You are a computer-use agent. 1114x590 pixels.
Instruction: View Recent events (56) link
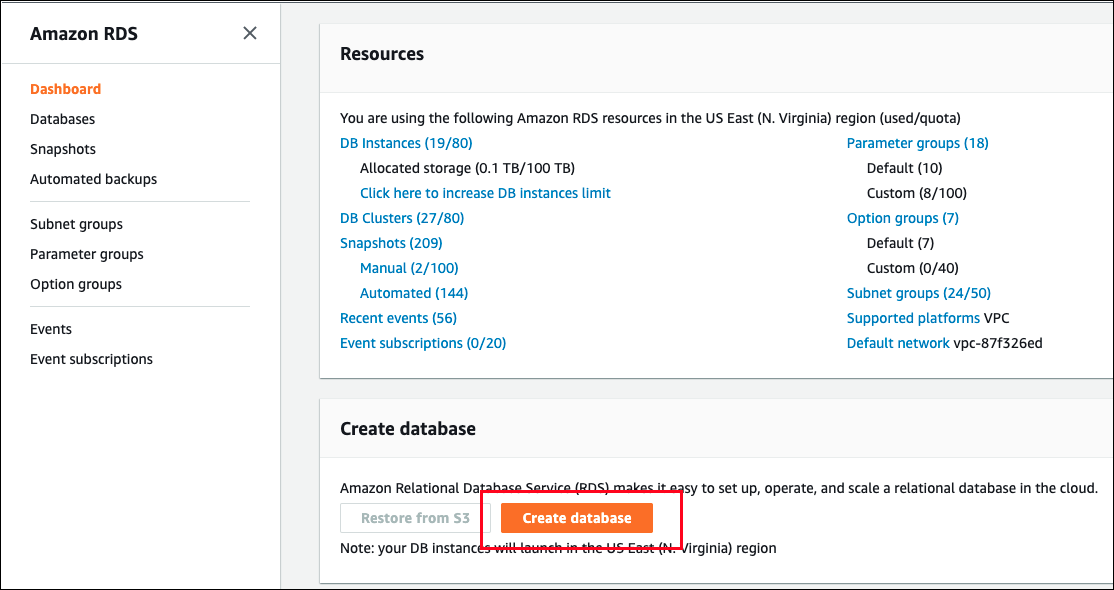[x=398, y=318]
